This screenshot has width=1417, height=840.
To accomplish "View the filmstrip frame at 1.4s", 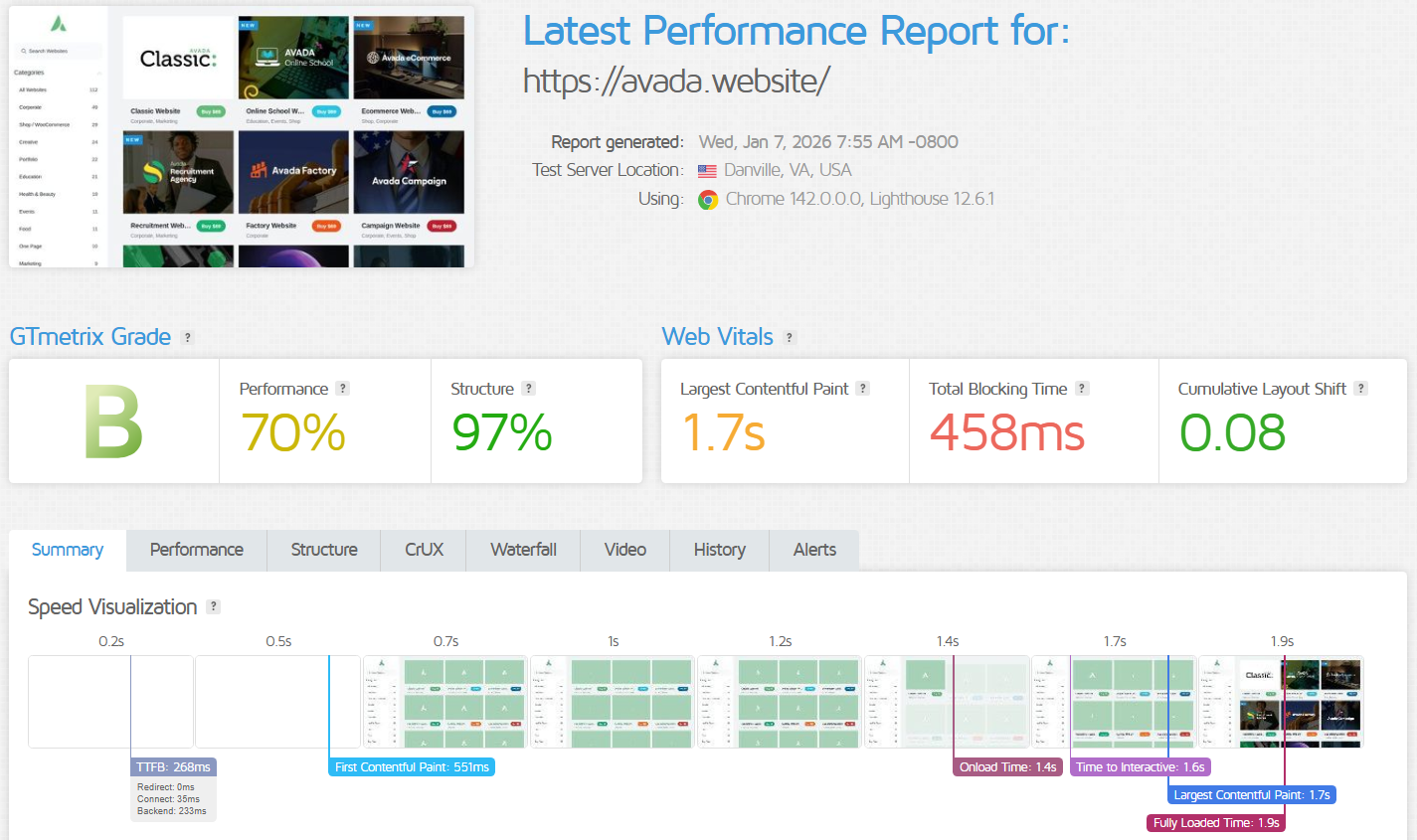I will pos(946,702).
